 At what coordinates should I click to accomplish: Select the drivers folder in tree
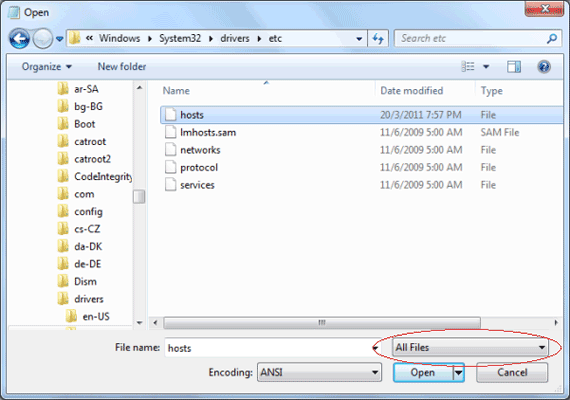[89, 299]
